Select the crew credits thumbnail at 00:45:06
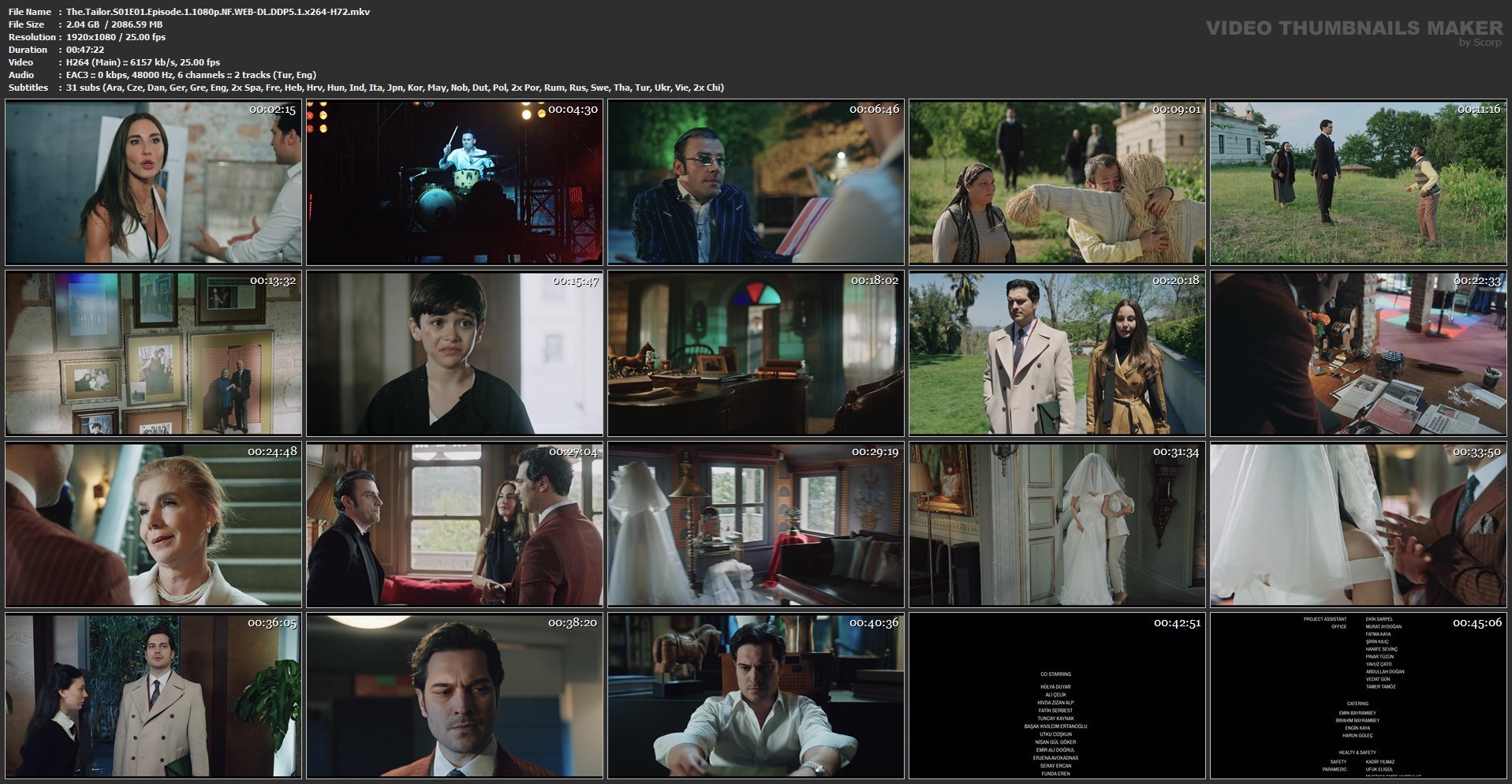This screenshot has width=1512, height=784. (1359, 696)
